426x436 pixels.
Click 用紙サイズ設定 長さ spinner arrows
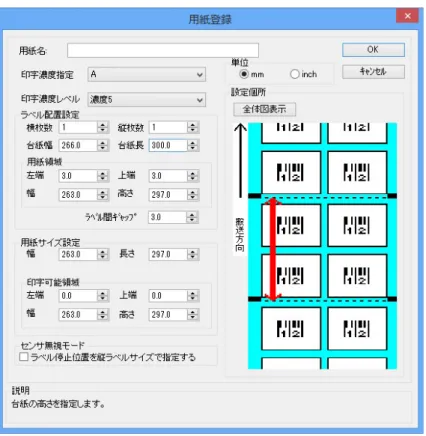[x=193, y=255]
